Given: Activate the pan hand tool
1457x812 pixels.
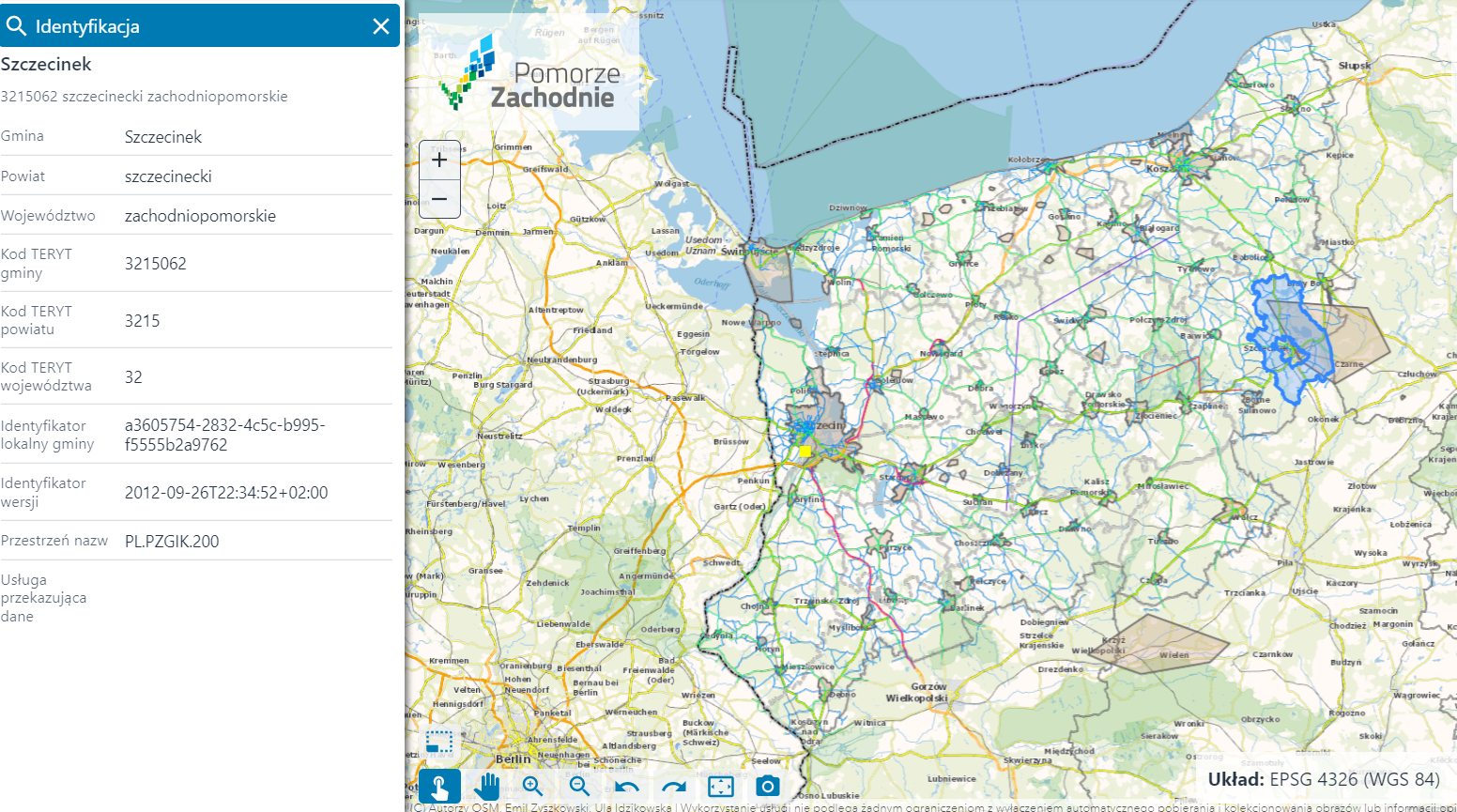Looking at the screenshot, I should click(486, 787).
